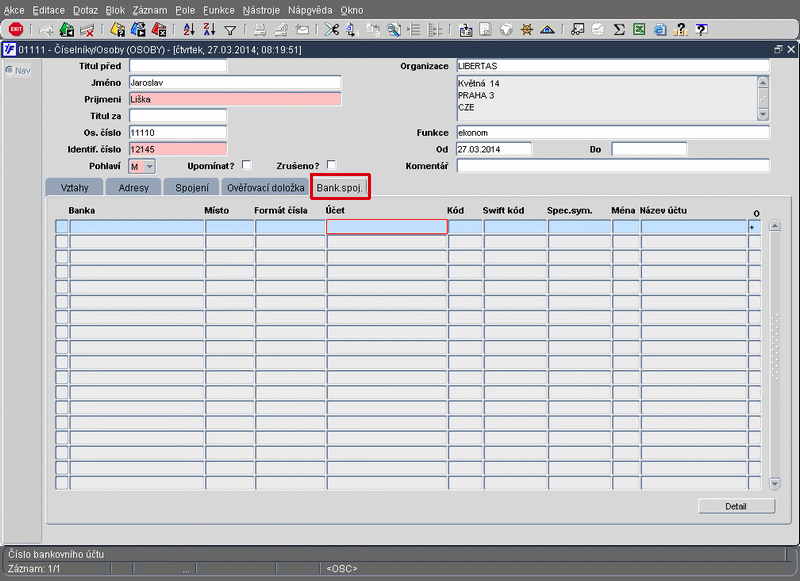Click the Detail button
Viewport: 800px width, 581px height.
(736, 506)
